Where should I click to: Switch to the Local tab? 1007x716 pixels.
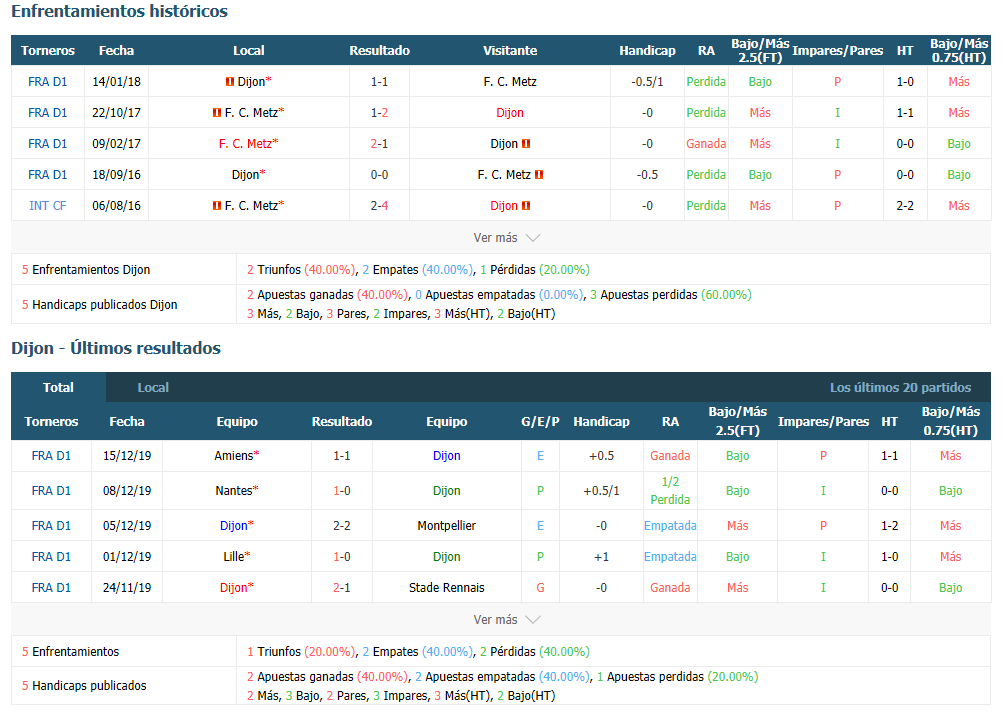[153, 387]
